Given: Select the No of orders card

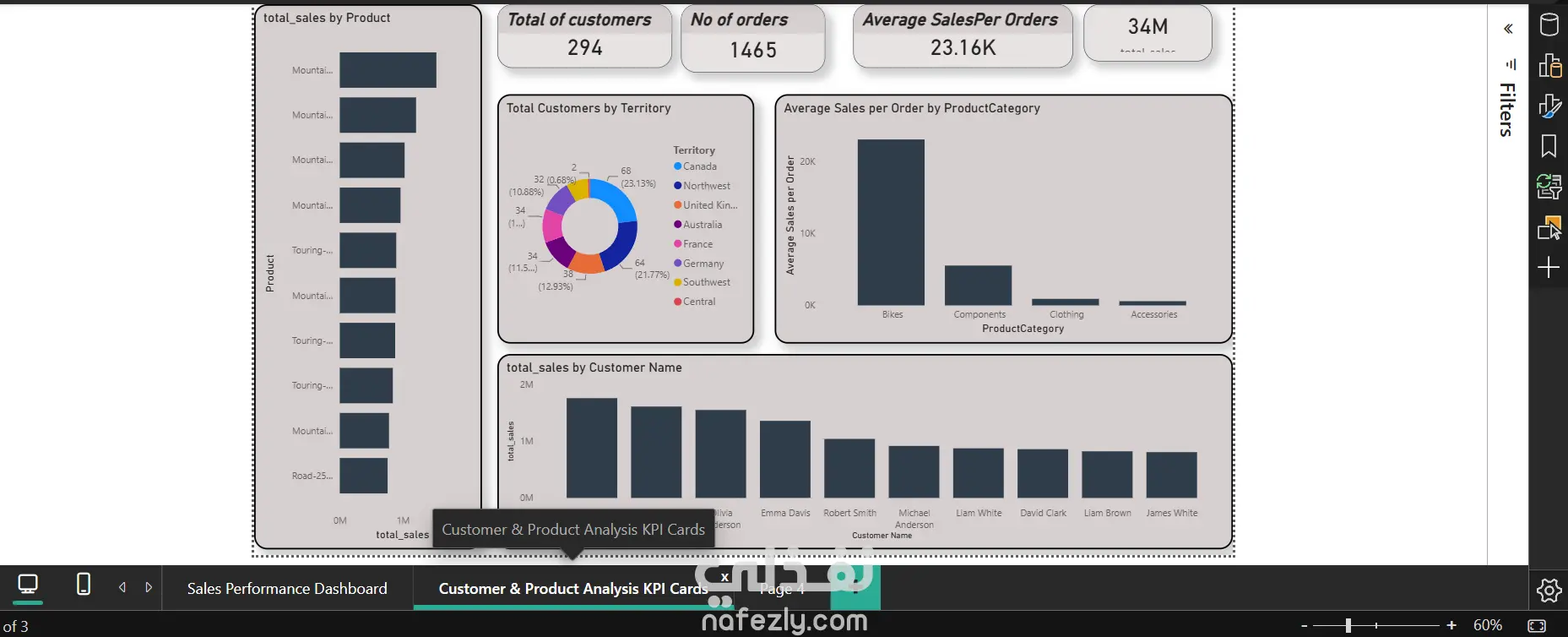Looking at the screenshot, I should tap(752, 38).
